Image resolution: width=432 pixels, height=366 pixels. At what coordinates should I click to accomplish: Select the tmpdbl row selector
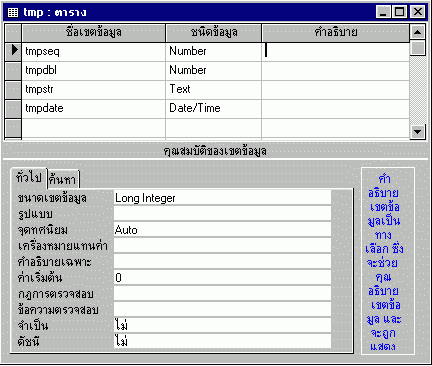(13, 71)
